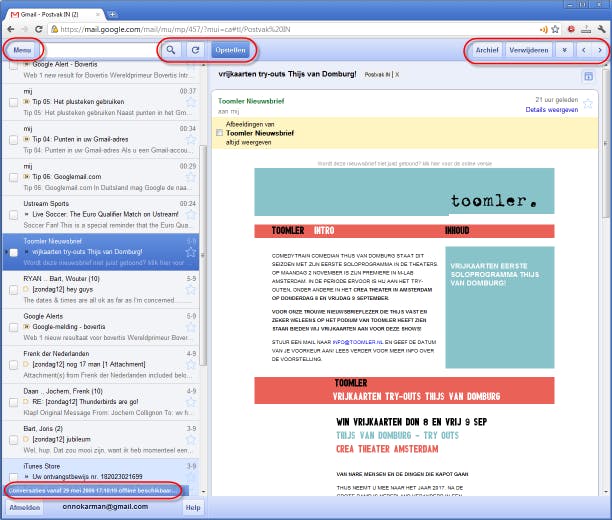Click the browser back arrow
This screenshot has width=612, height=520.
(11, 29)
